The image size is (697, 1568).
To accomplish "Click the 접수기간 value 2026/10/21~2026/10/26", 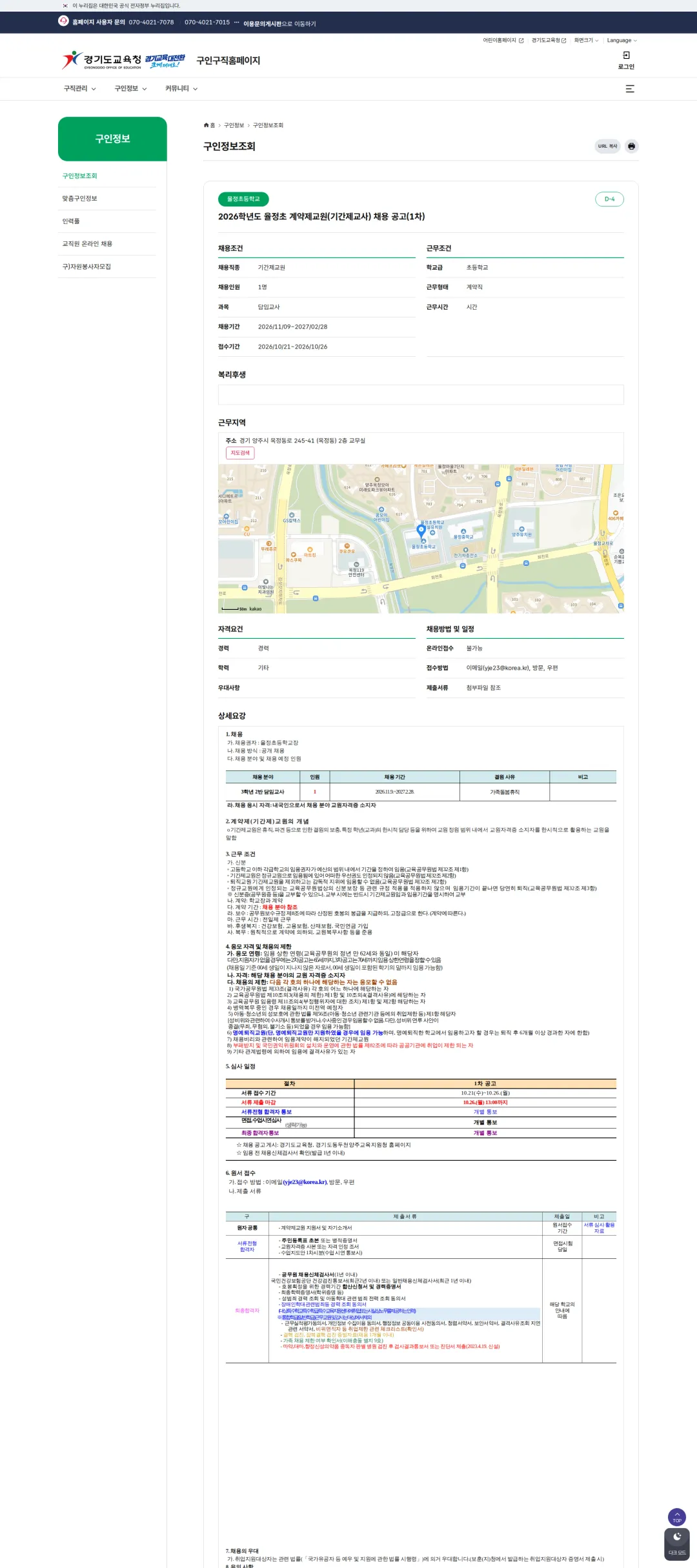I will 292,347.
